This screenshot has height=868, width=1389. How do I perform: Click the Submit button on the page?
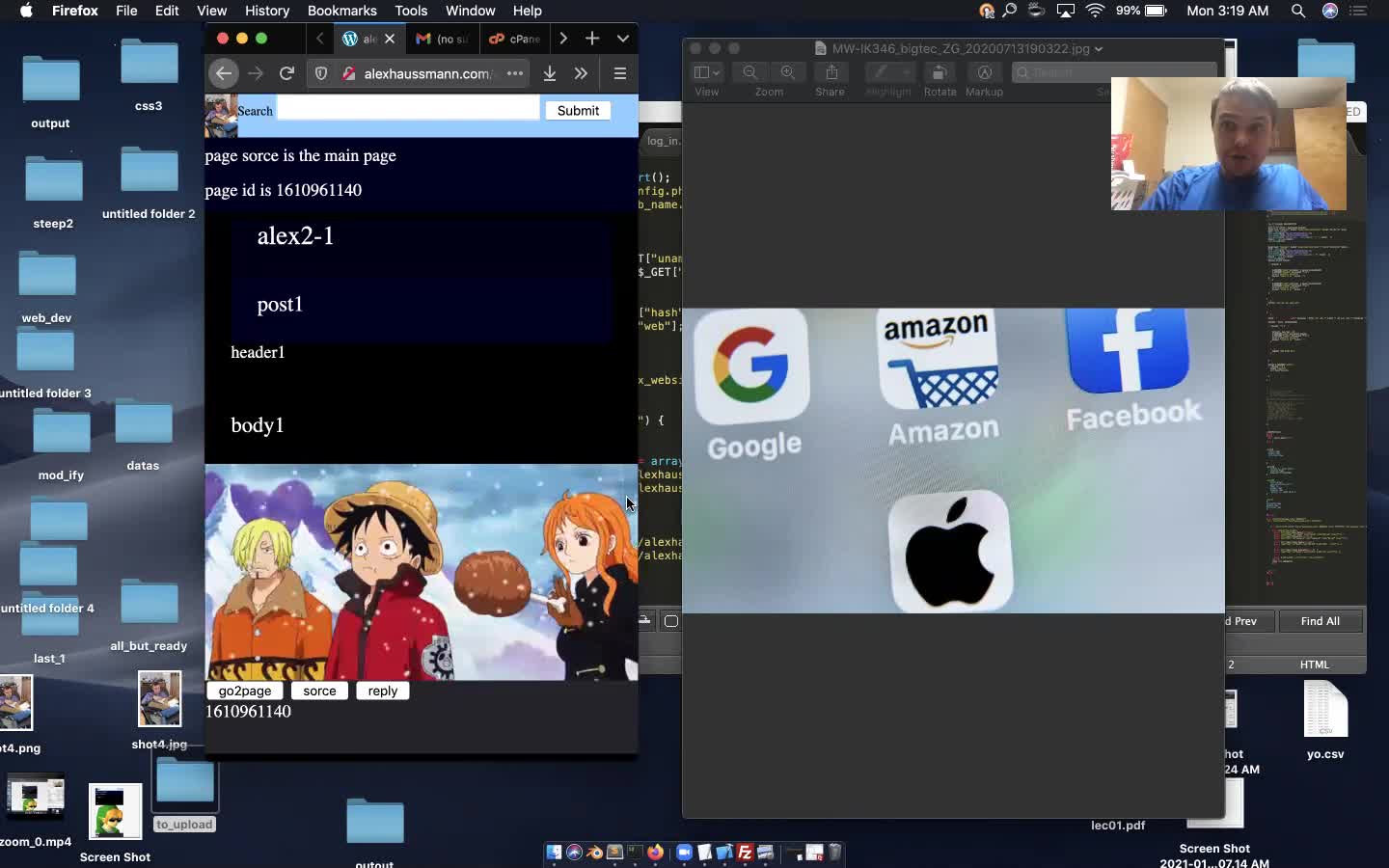coord(578,111)
